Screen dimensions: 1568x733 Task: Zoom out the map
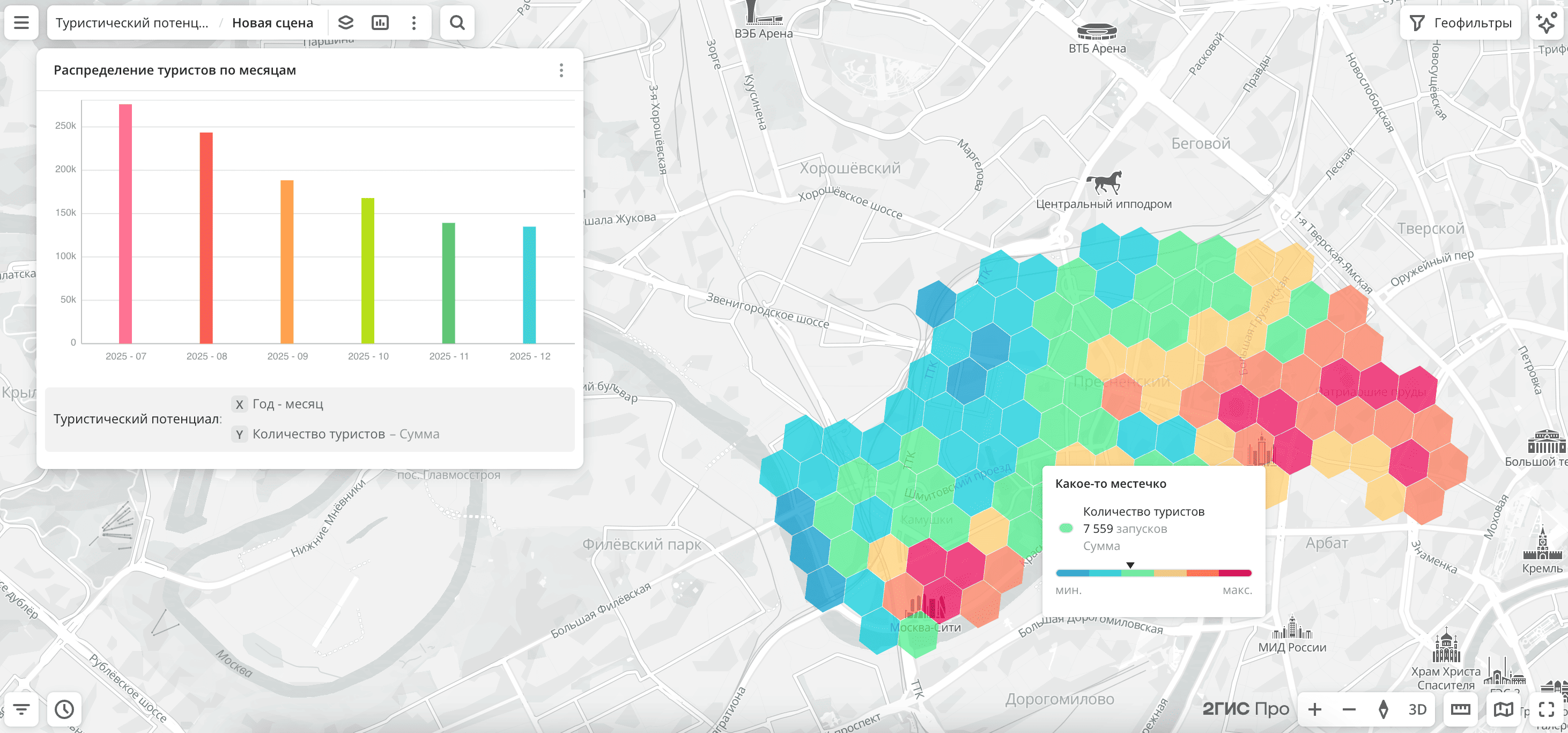point(1349,709)
